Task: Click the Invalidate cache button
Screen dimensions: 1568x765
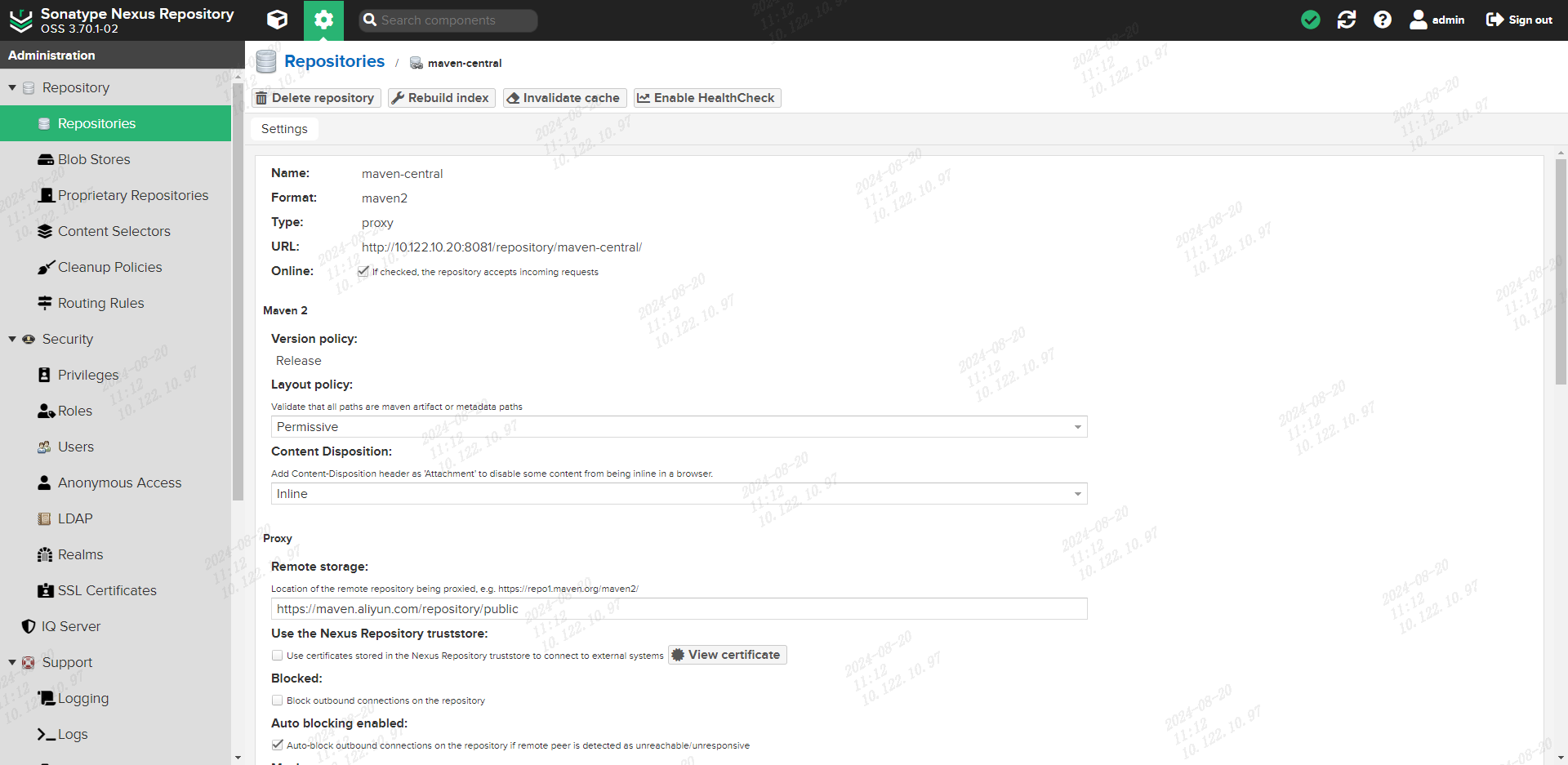Action: point(564,98)
